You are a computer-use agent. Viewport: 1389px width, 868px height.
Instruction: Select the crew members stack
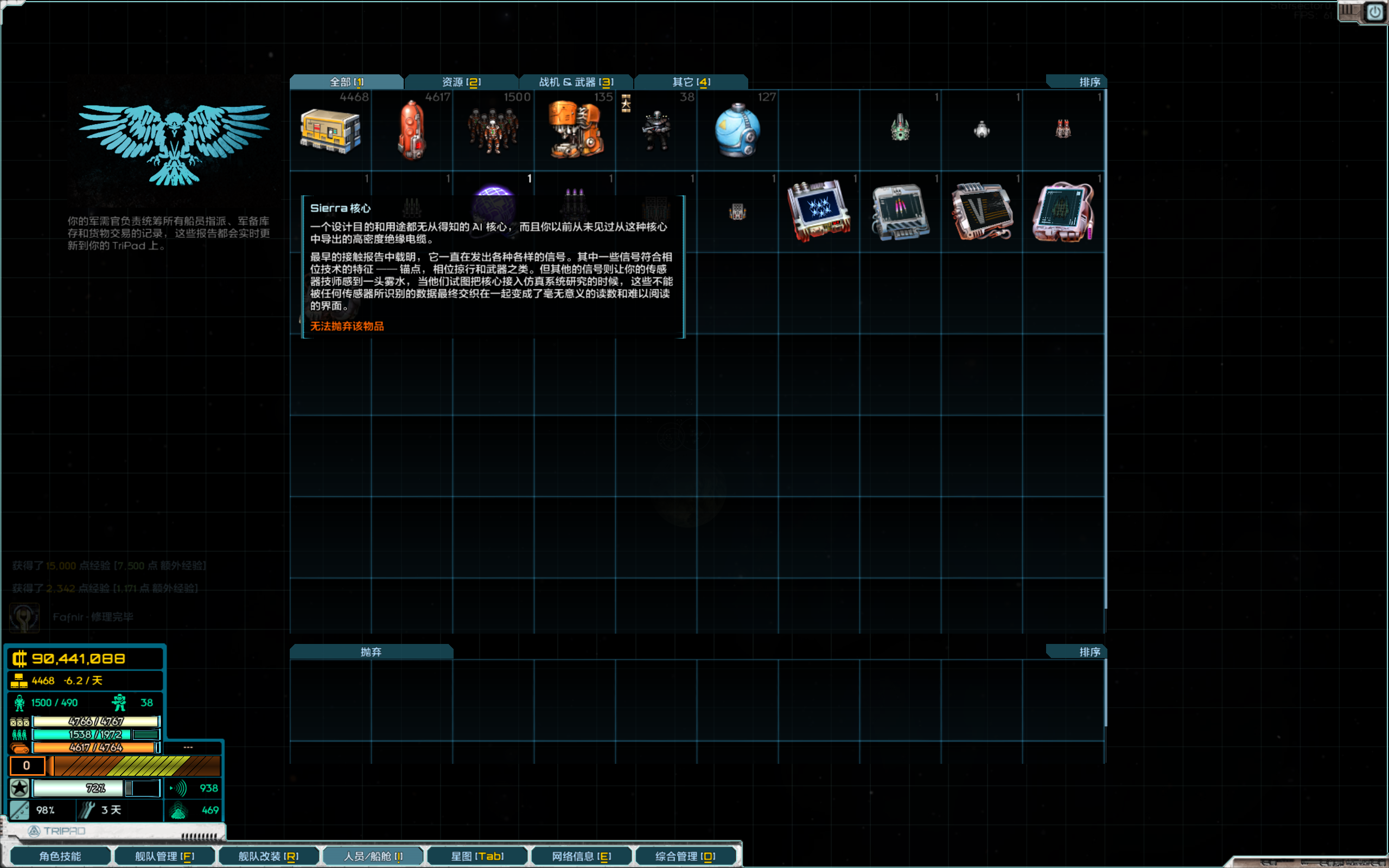493,131
